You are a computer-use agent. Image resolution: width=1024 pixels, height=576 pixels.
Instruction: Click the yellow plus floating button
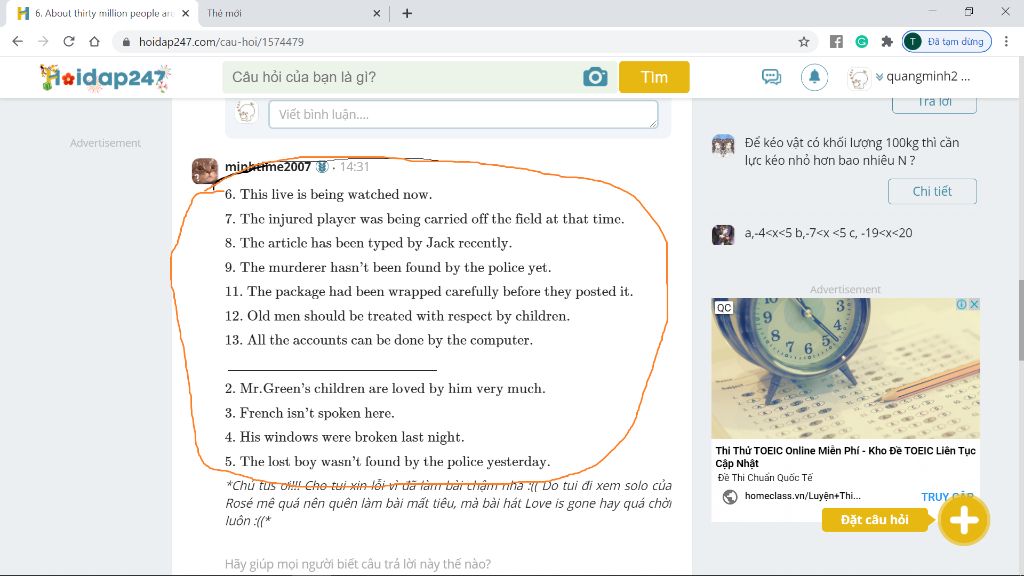click(x=964, y=520)
